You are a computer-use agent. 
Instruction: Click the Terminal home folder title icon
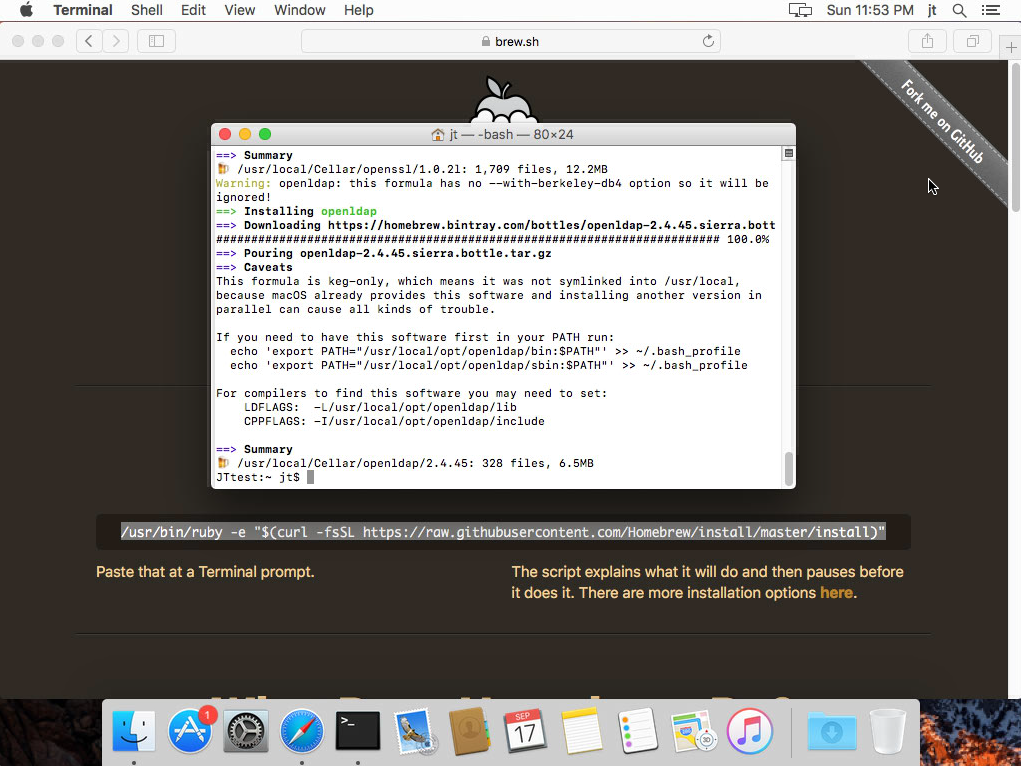(x=438, y=135)
